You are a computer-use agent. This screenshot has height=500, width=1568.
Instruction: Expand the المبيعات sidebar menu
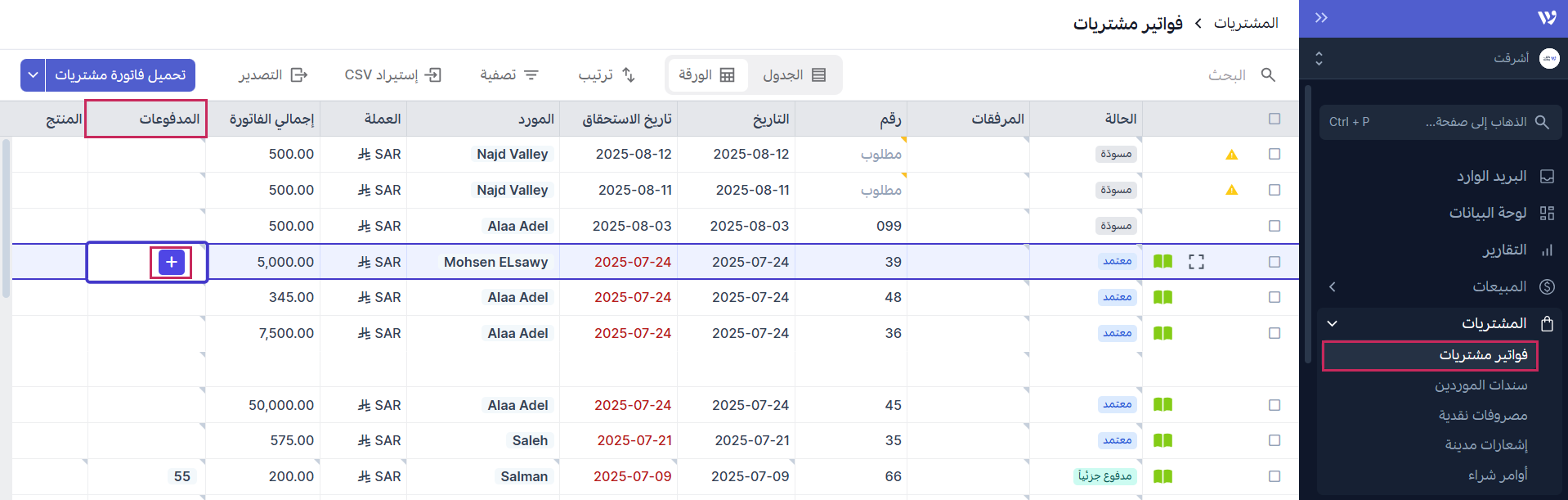tap(1333, 286)
